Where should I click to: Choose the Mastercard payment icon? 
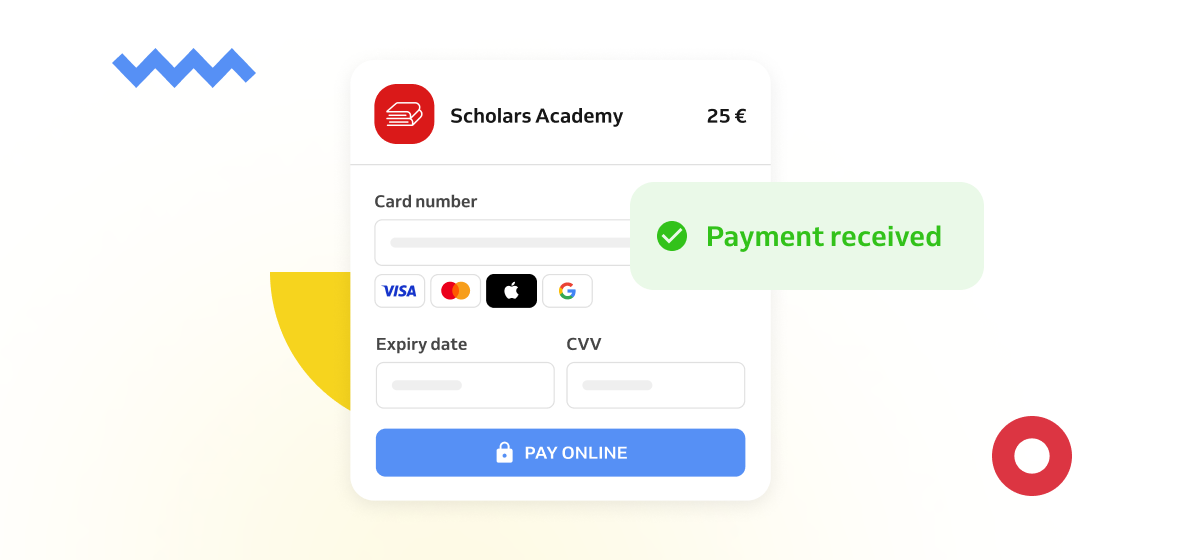click(x=455, y=291)
